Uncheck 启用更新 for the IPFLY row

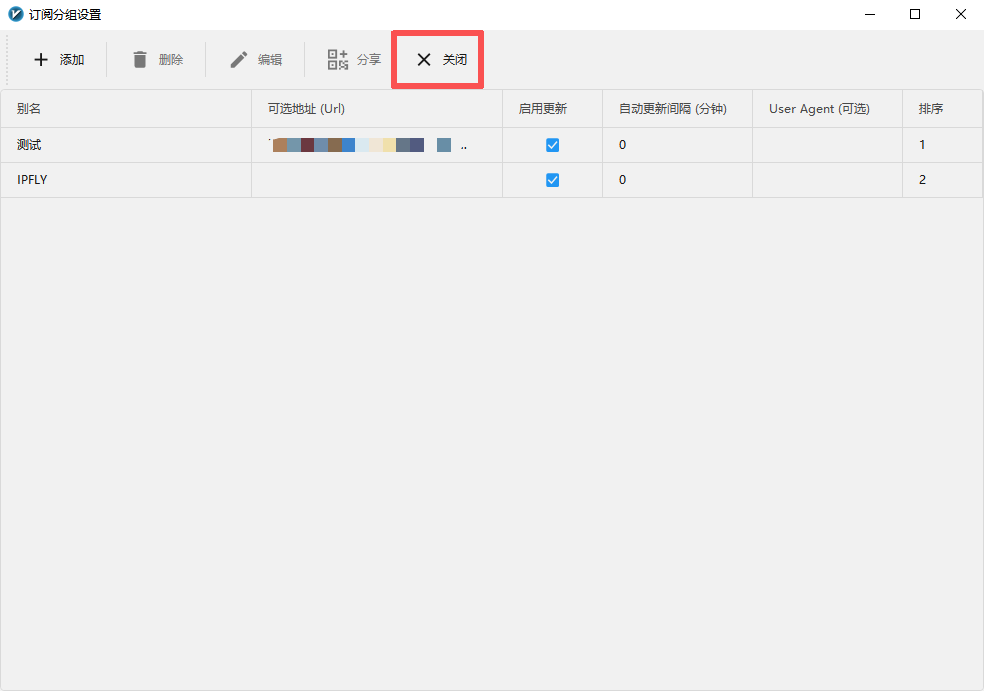pos(552,180)
